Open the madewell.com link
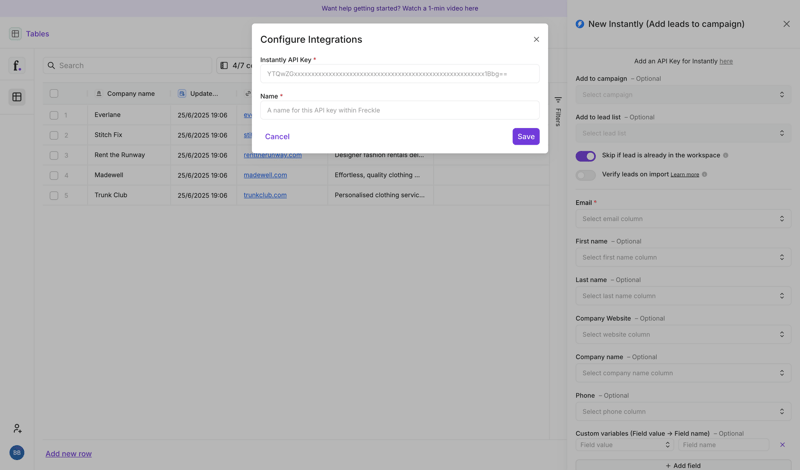Screen dimensions: 800x470 (x=265, y=175)
